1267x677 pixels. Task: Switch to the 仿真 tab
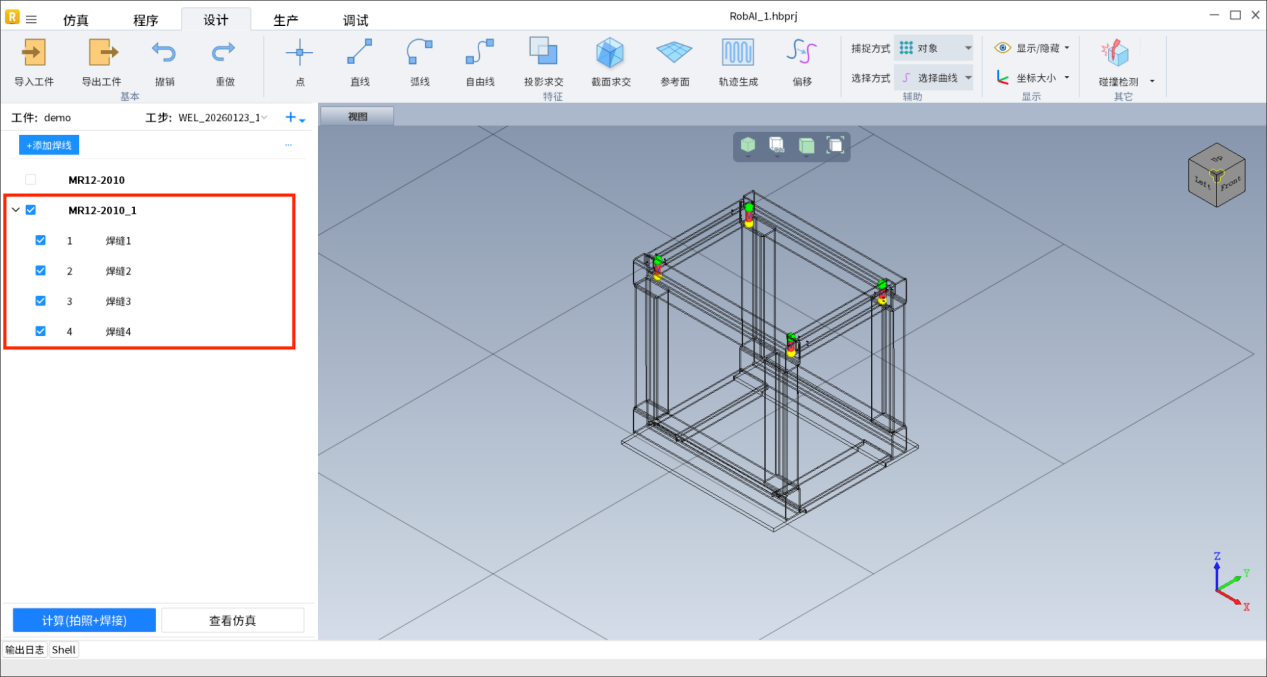[x=76, y=20]
